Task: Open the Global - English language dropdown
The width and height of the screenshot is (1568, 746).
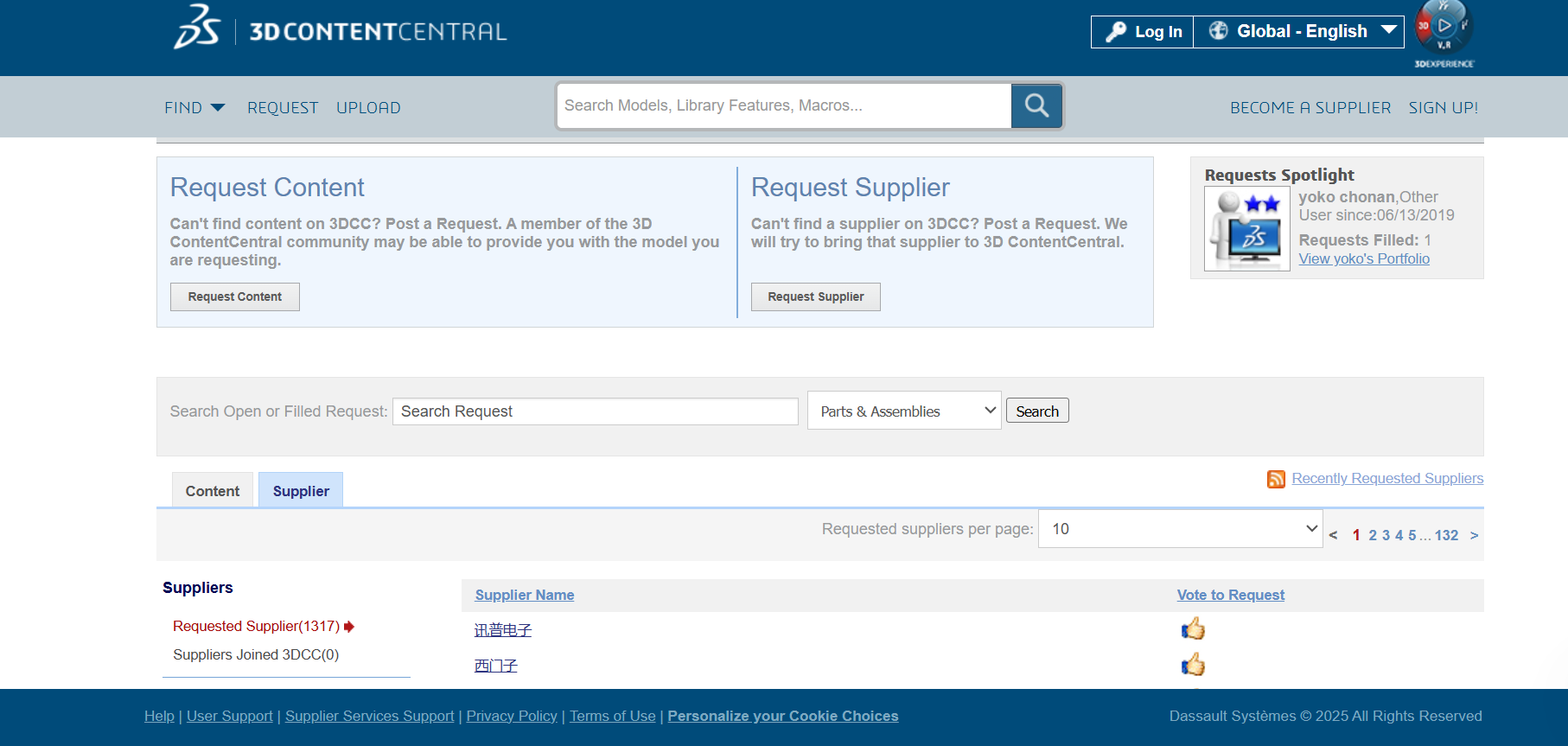Action: [1299, 32]
